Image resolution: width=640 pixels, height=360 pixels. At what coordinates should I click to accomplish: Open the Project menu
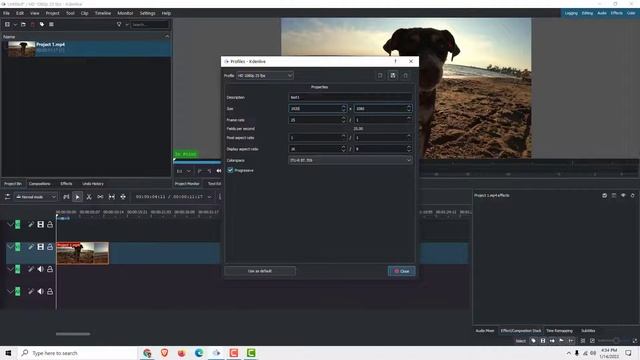coord(52,13)
